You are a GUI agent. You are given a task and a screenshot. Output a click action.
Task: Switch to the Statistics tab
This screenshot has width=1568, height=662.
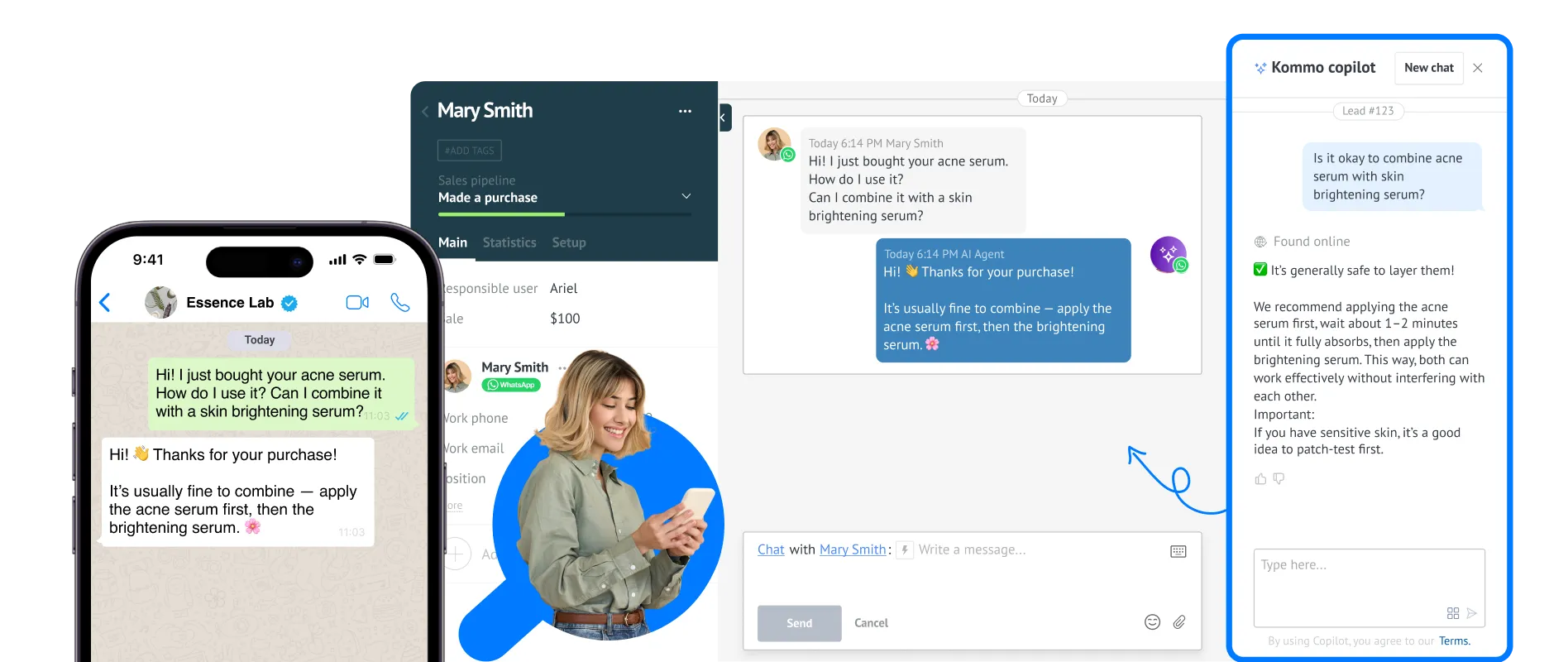point(509,242)
